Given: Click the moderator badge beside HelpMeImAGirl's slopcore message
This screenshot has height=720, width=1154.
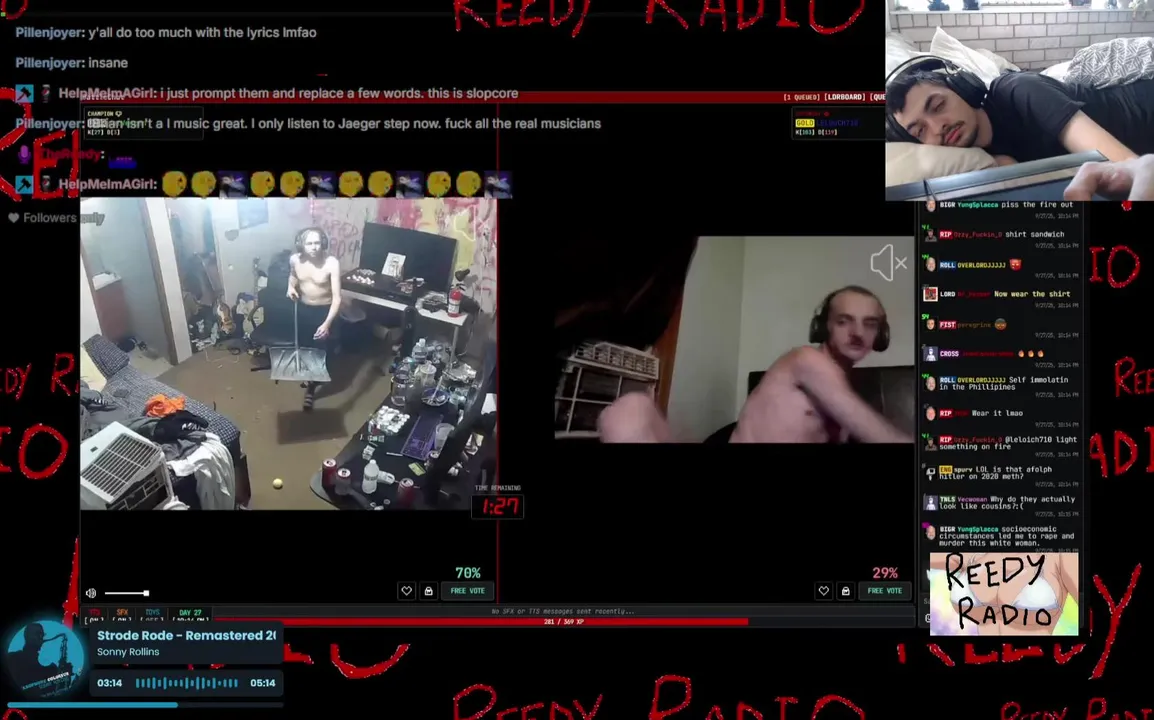Looking at the screenshot, I should tap(24, 93).
